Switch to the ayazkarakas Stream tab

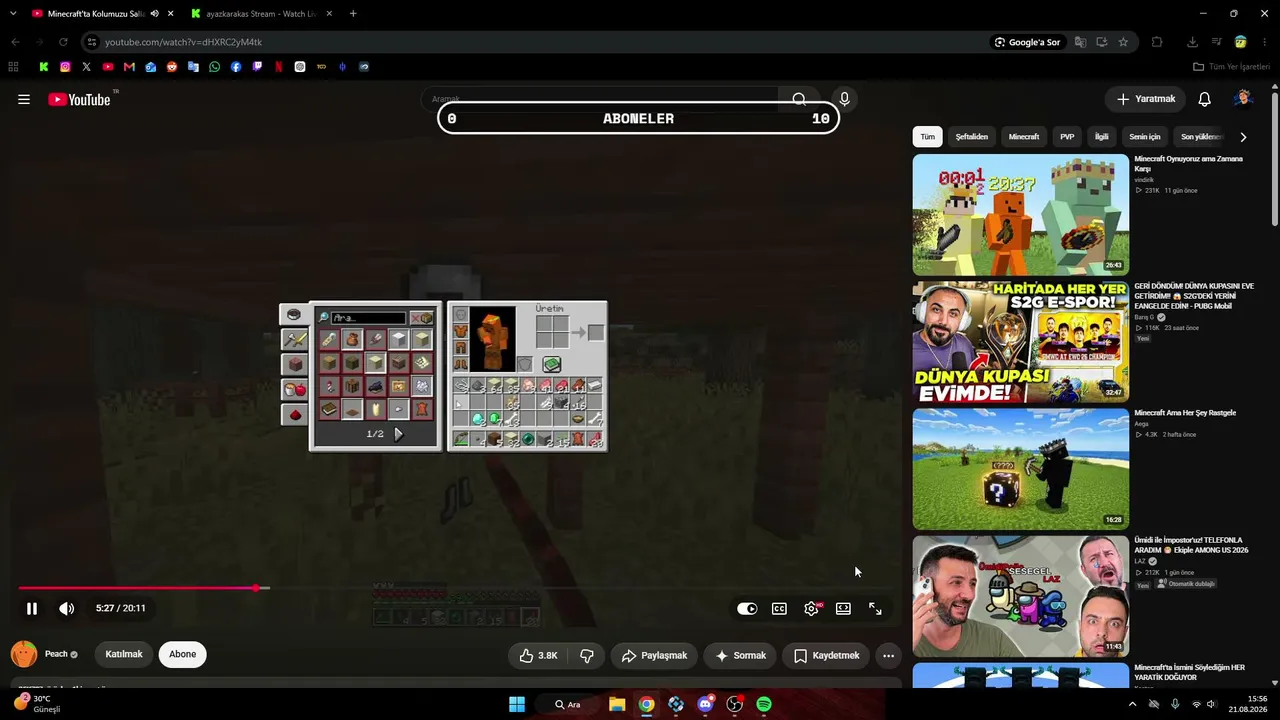[260, 14]
